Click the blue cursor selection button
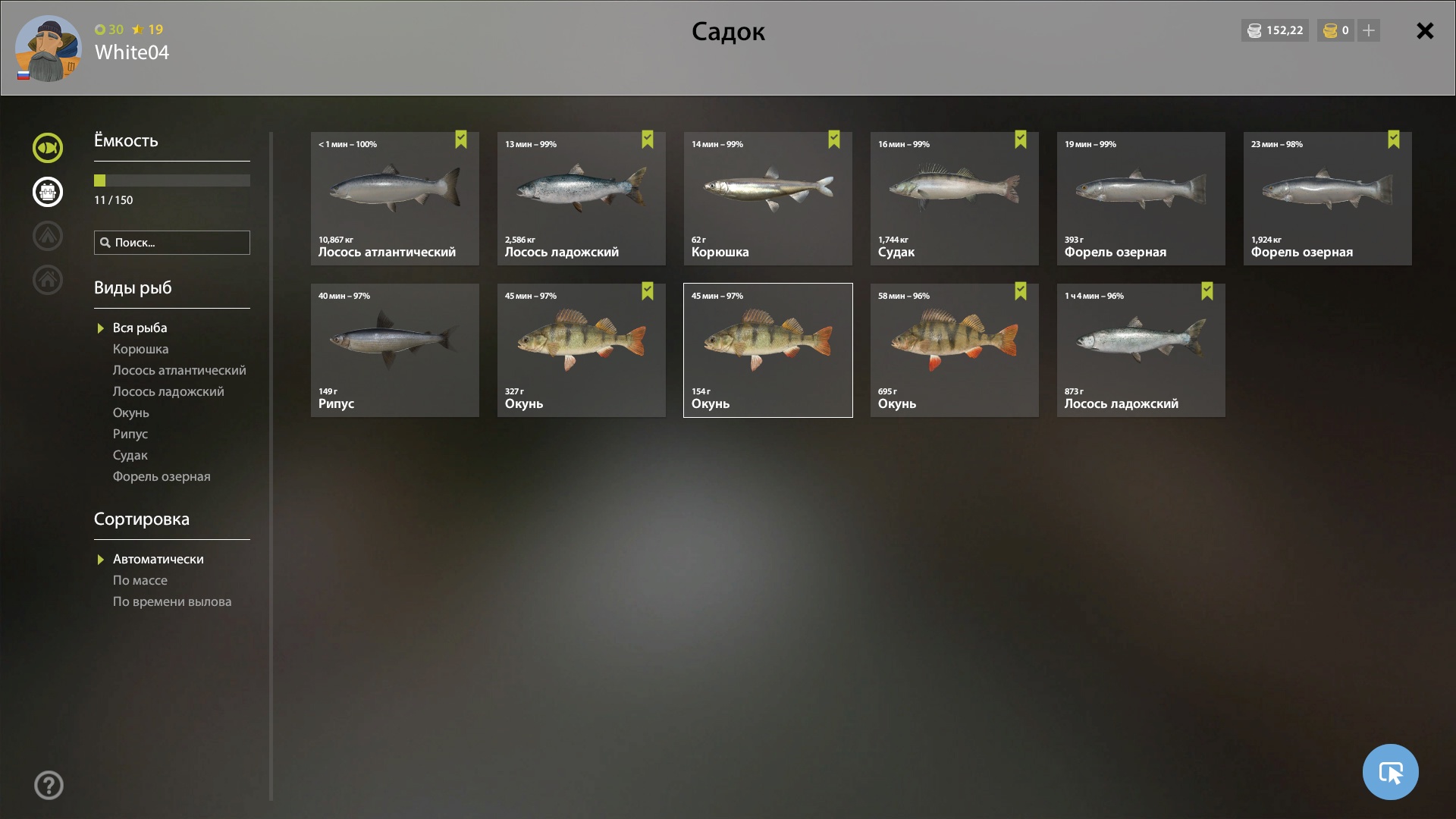The width and height of the screenshot is (1456, 819). click(1390, 772)
